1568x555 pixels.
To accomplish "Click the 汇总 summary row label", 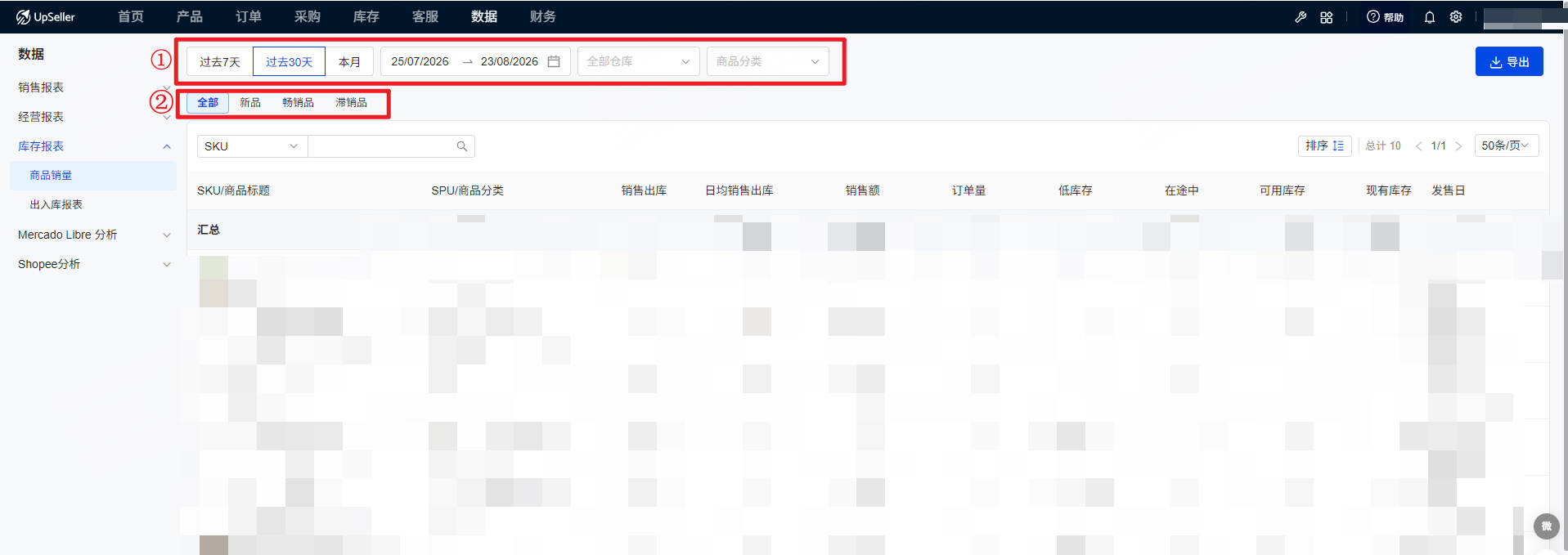I will click(x=209, y=230).
